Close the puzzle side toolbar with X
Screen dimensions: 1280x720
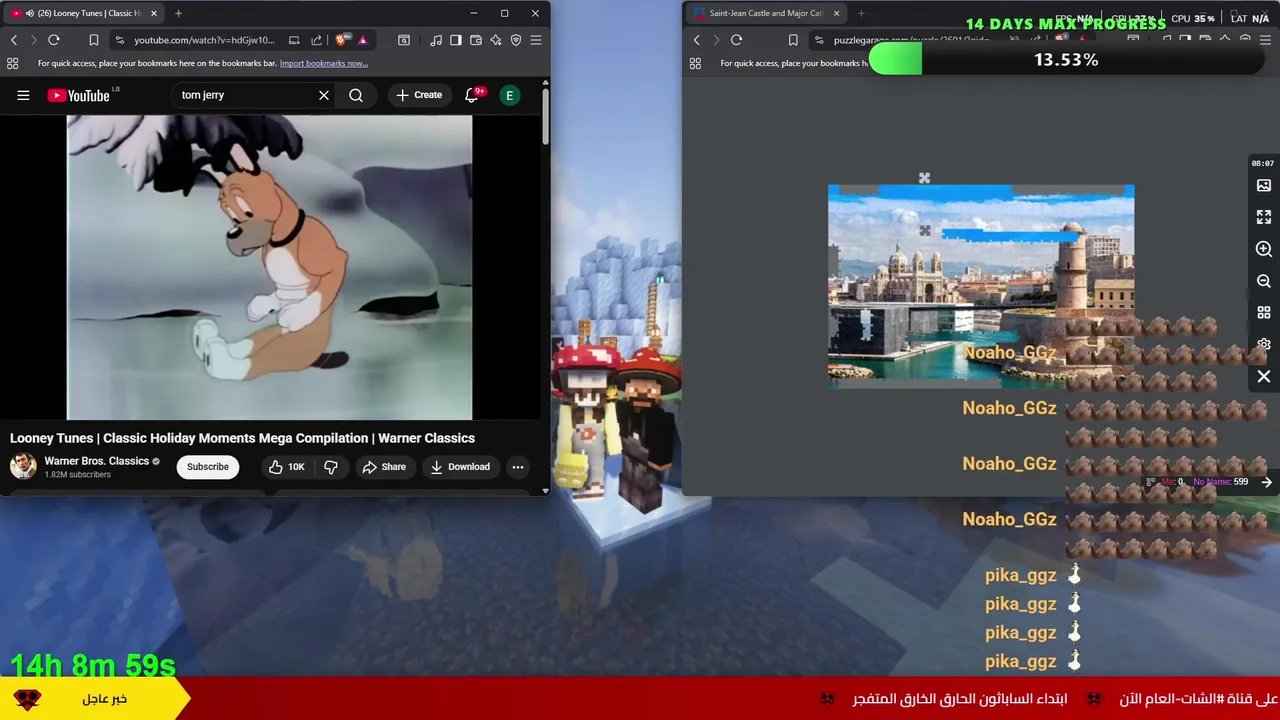coord(1264,377)
